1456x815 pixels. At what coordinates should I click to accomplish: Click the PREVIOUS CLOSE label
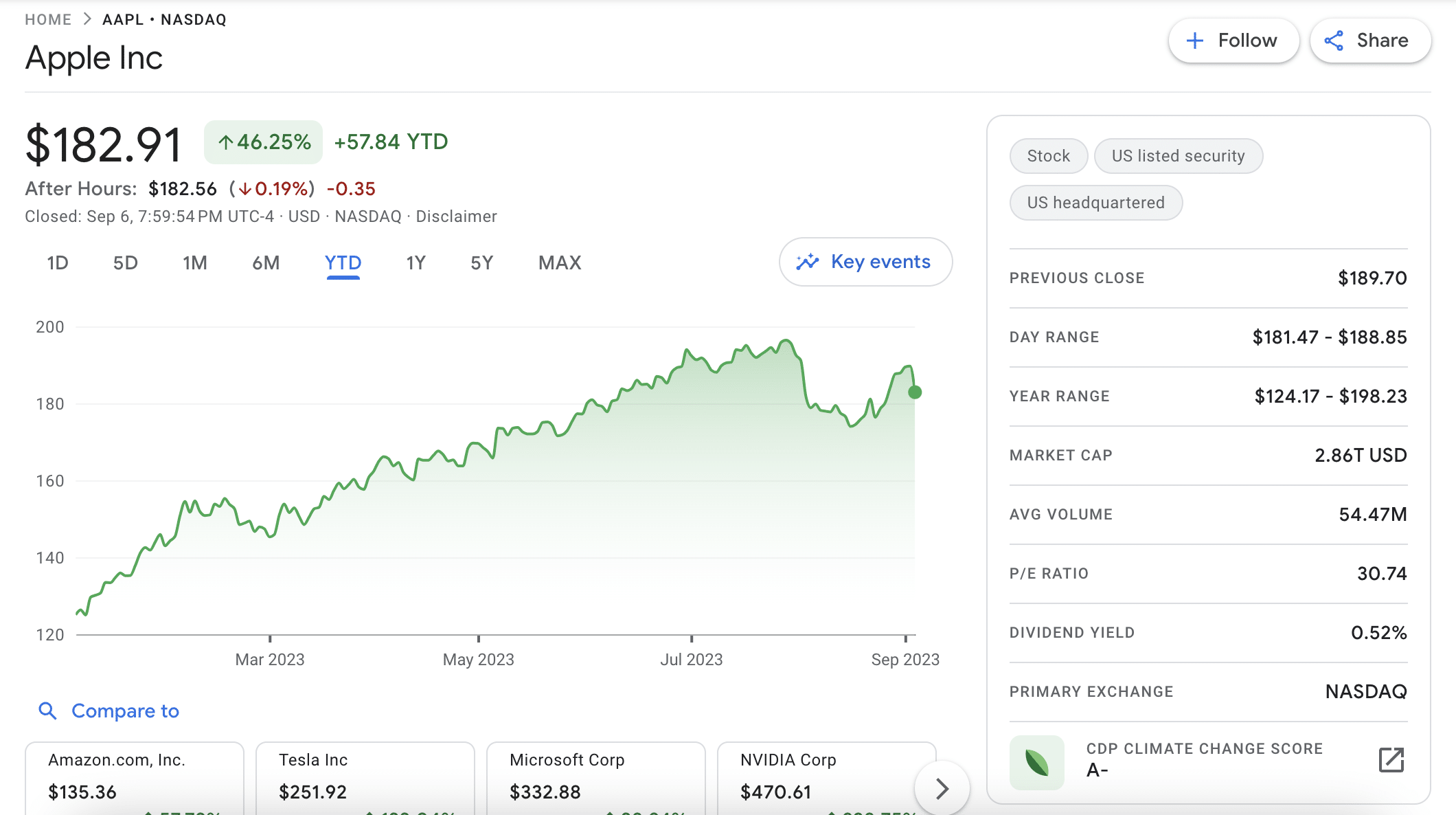click(1077, 278)
